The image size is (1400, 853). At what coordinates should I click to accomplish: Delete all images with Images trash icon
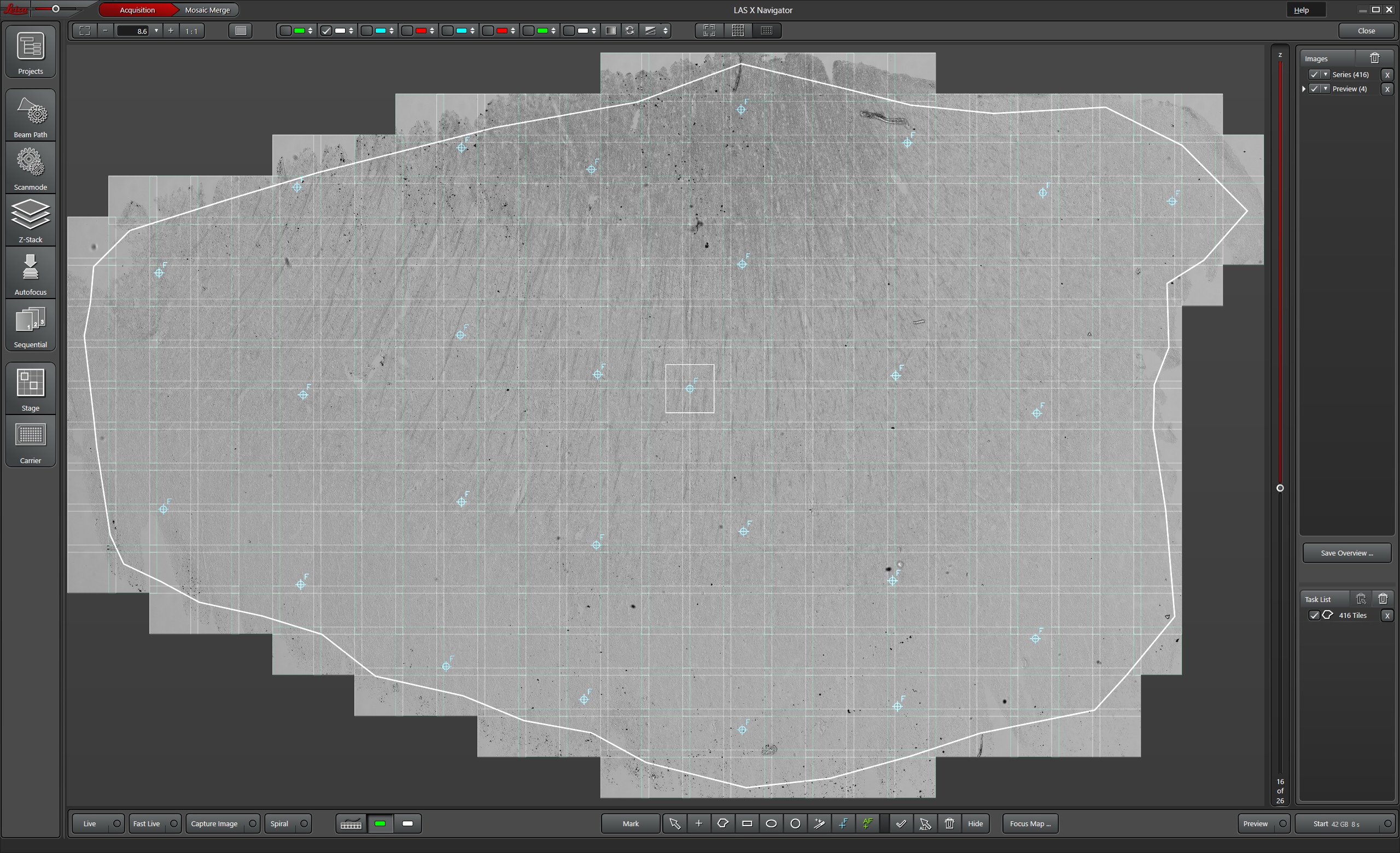pyautogui.click(x=1374, y=58)
